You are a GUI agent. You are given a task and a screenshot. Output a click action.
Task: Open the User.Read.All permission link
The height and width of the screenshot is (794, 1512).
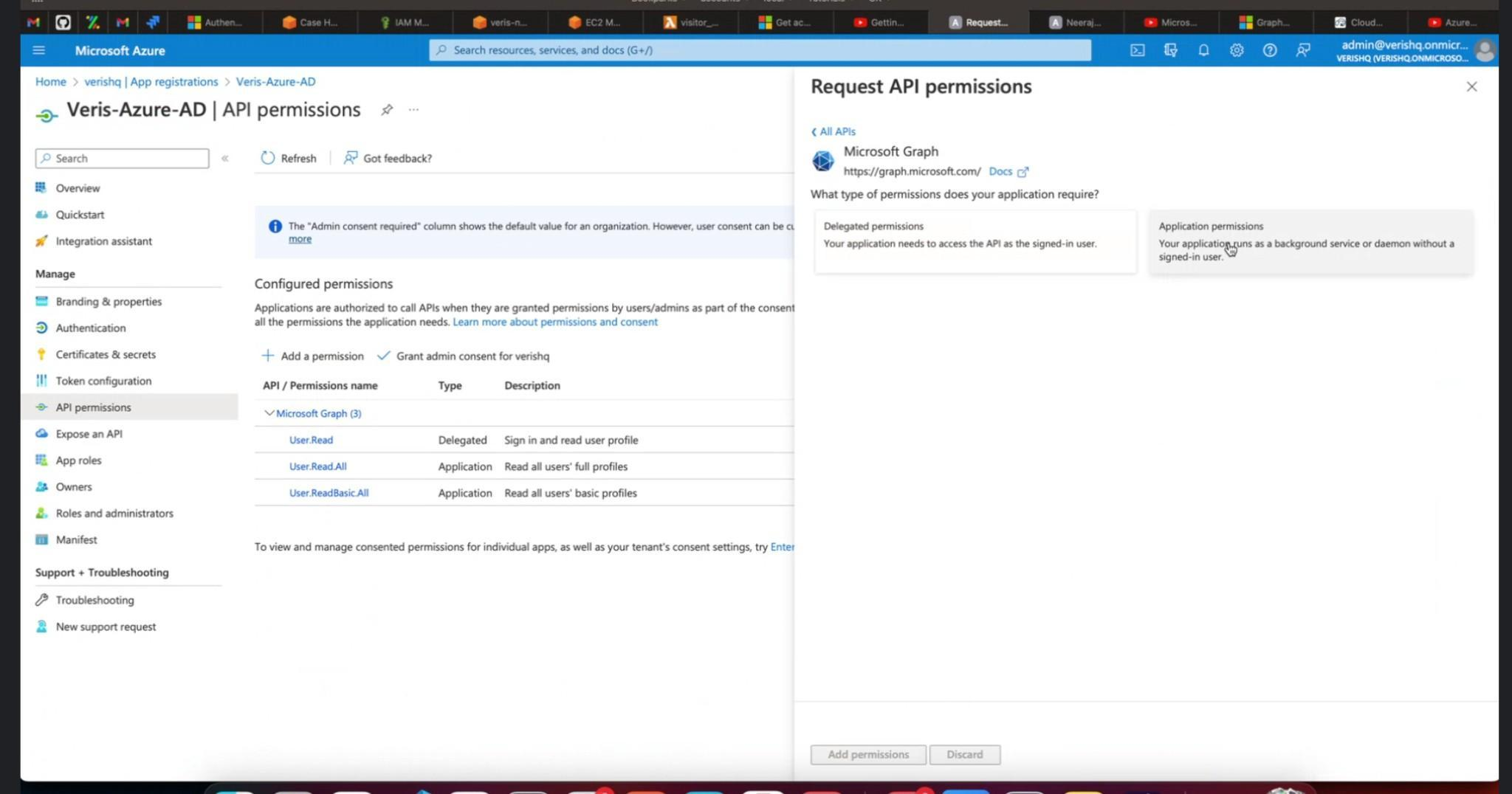click(x=317, y=466)
